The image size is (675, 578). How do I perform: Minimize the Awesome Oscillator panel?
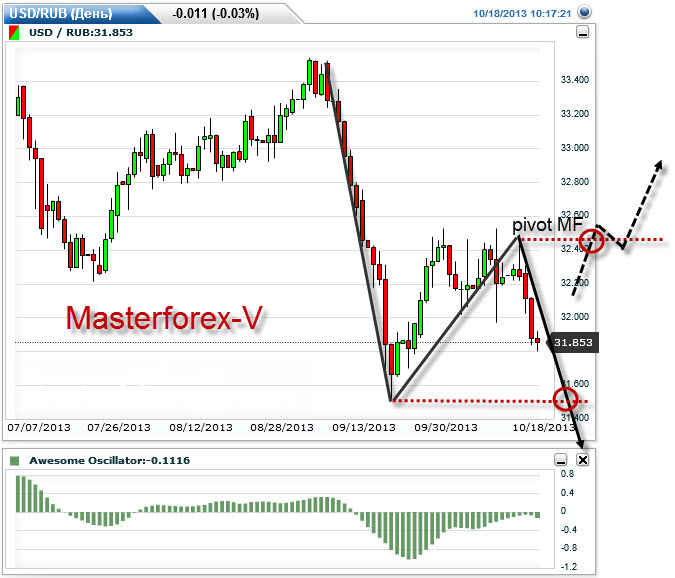(x=560, y=460)
